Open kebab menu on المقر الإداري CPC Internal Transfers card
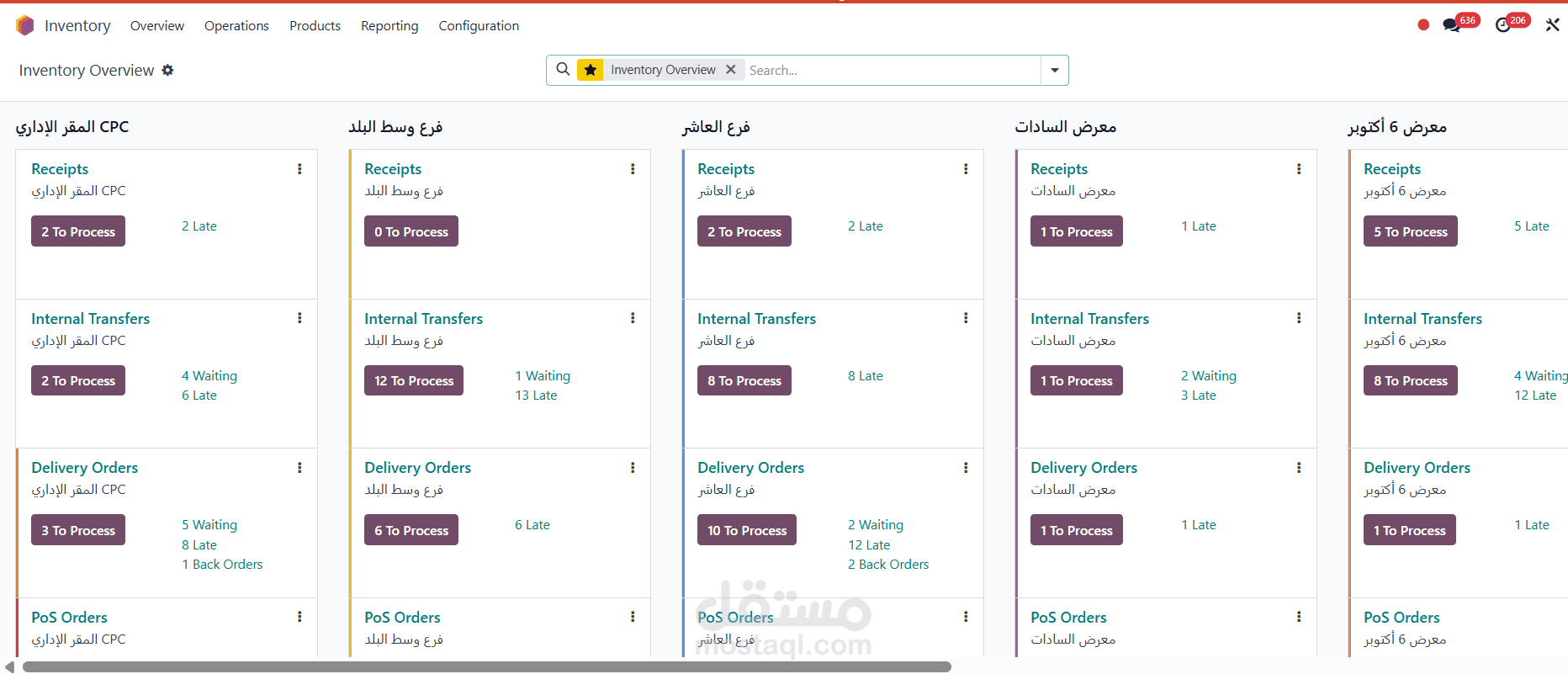Viewport: 1568px width, 674px height. 299,318
